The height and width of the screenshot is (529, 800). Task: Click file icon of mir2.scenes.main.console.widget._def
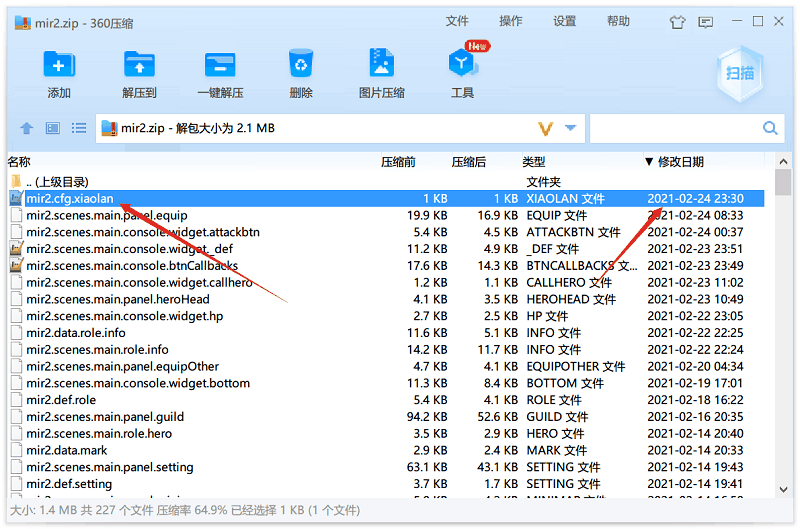(x=16, y=249)
